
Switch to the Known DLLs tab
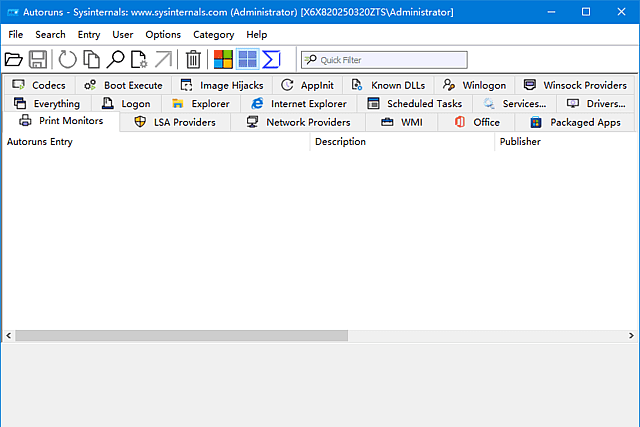pyautogui.click(x=389, y=85)
